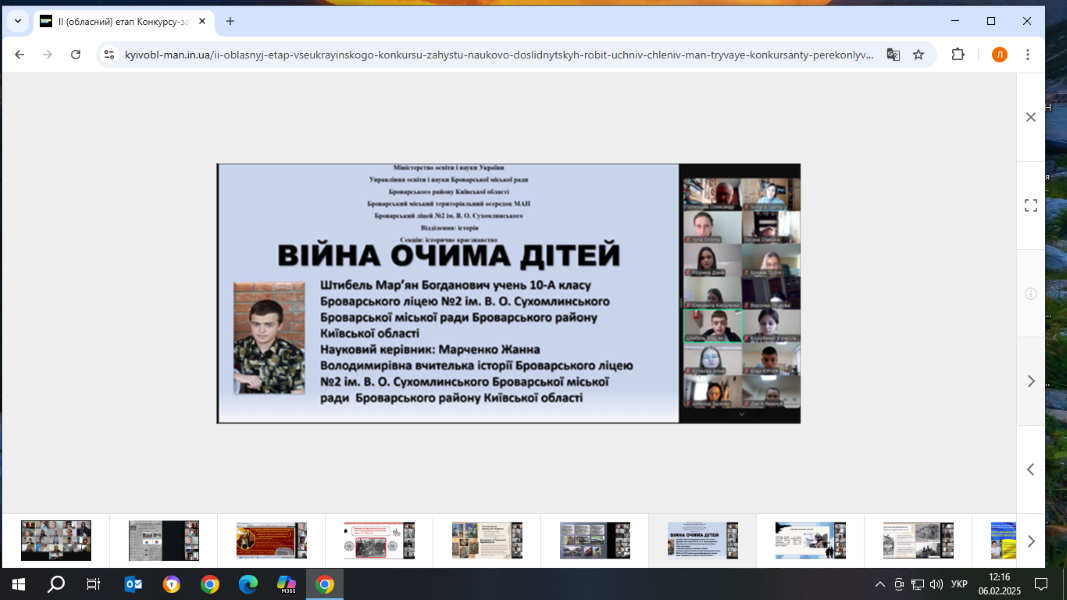The height and width of the screenshot is (600, 1067).
Task: Open the Chrome Extensions puzzle icon
Action: tap(958, 55)
